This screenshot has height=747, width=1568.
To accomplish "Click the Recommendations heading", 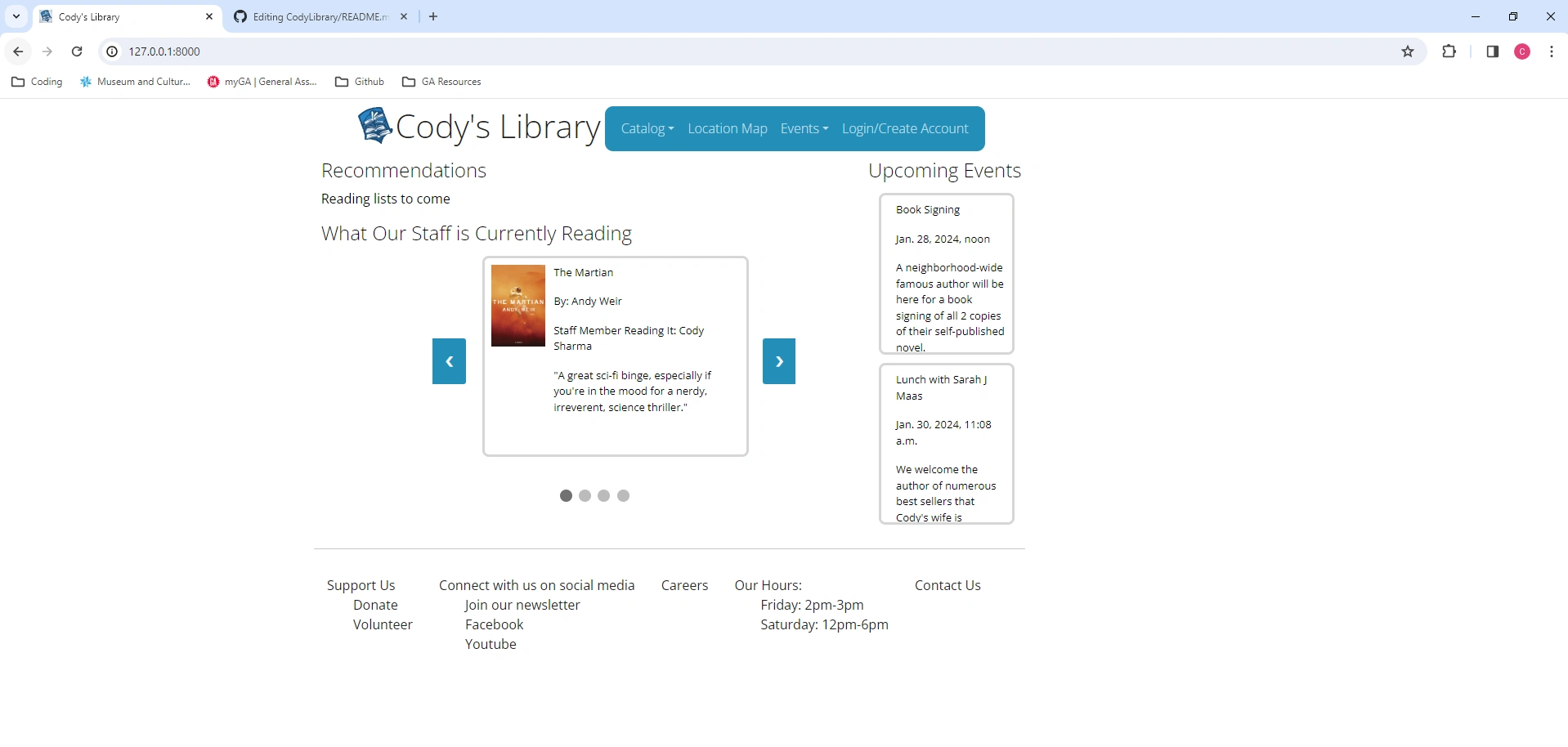I will click(404, 171).
